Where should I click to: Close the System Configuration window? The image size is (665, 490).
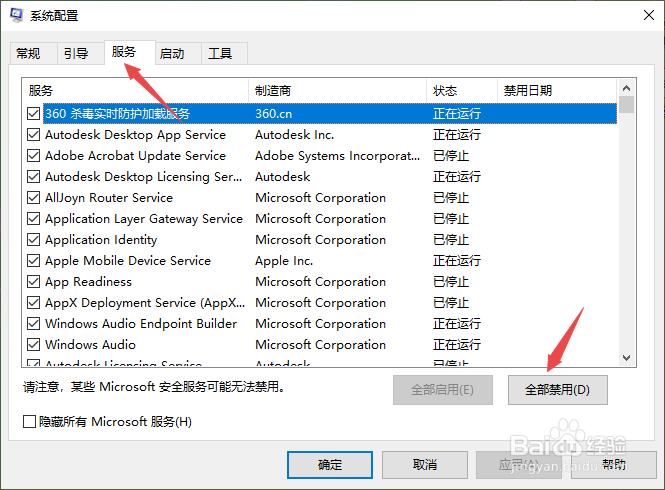pos(641,15)
